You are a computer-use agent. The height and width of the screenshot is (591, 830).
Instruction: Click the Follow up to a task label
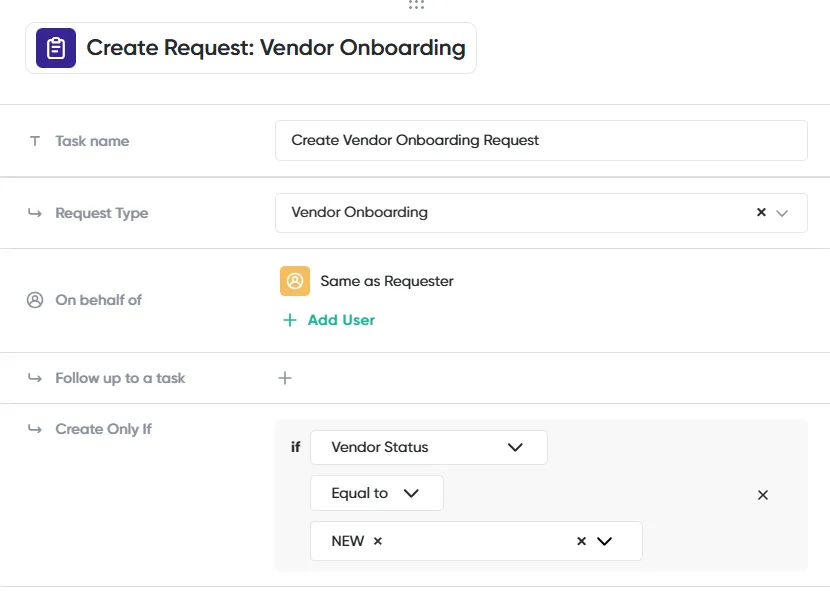pyautogui.click(x=120, y=378)
